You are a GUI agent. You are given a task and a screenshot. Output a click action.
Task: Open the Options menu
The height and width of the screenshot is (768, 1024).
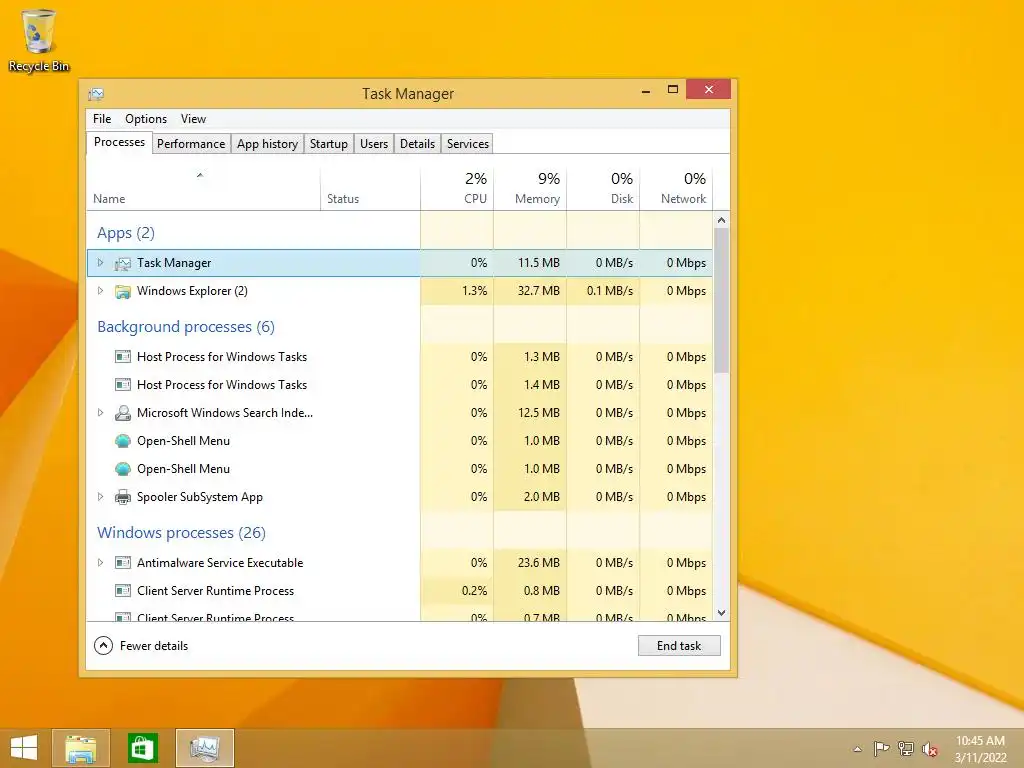[146, 119]
